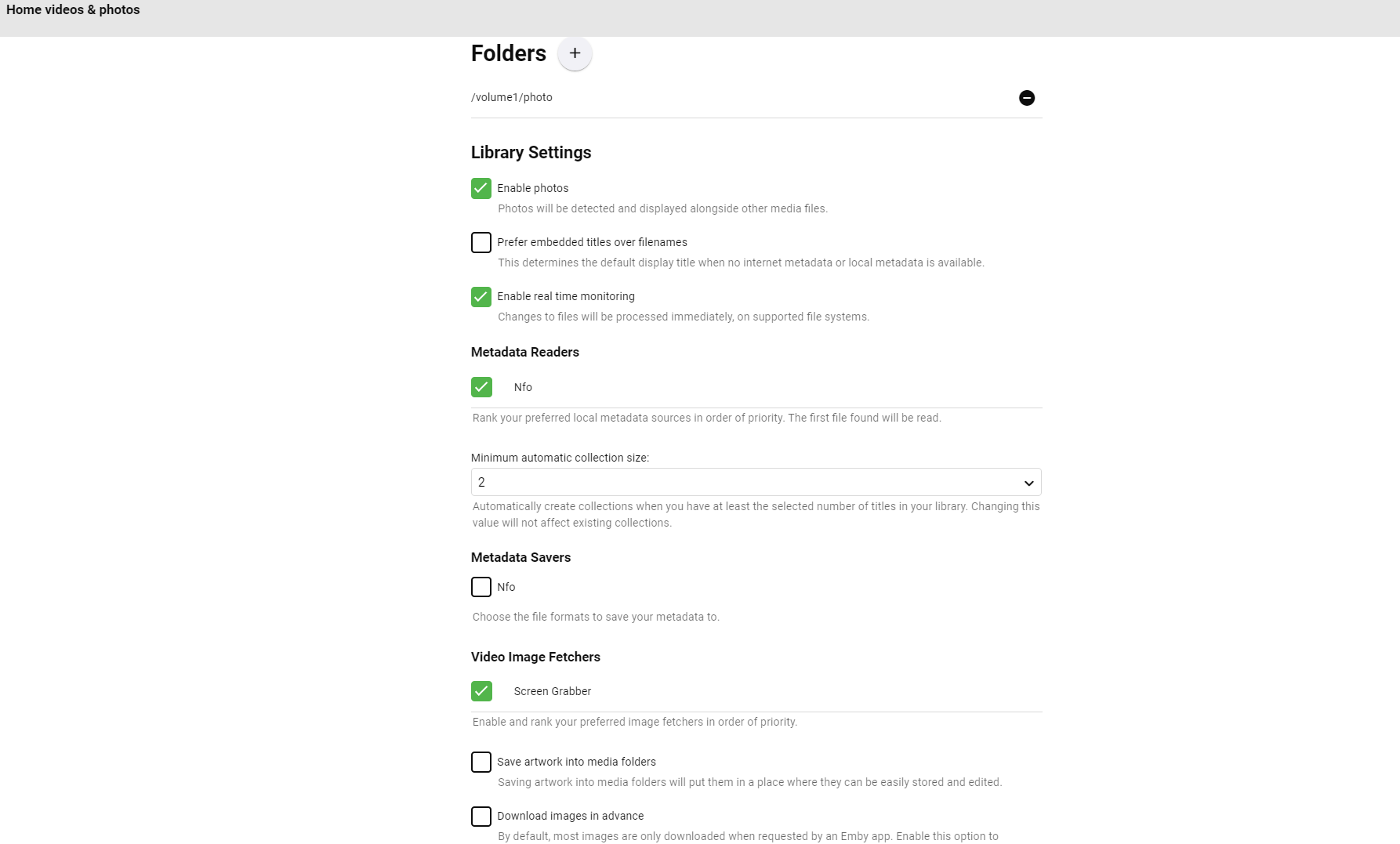Viewport: 1400px width, 844px height.
Task: Remove the /volume1/photo folder
Action: pyautogui.click(x=1027, y=98)
